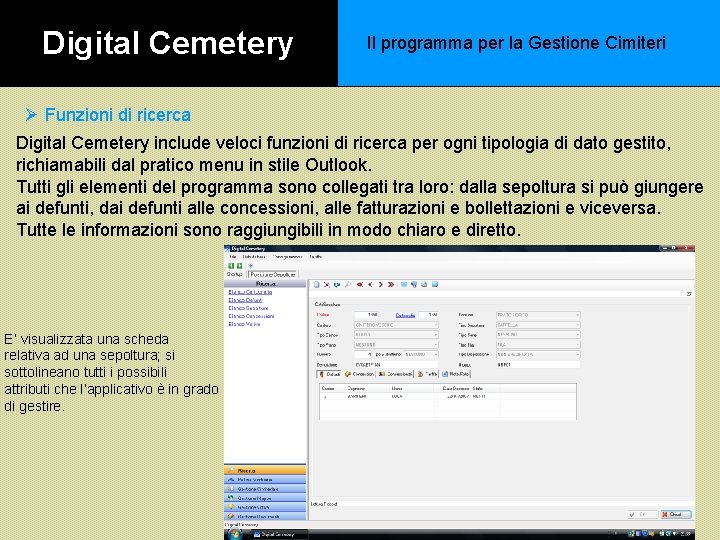Go to previous record arrow
This screenshot has height=540, width=720.
pos(370,285)
